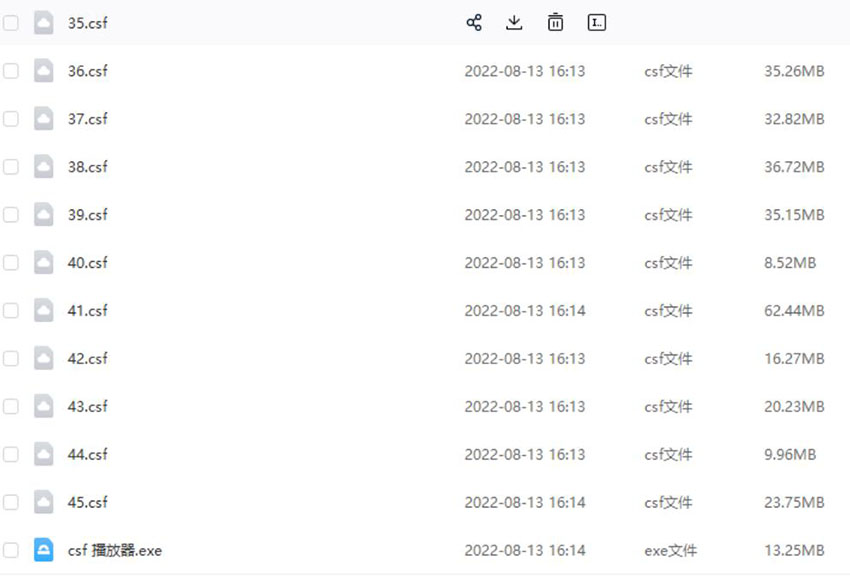Screen dimensions: 850x577
Task: Select 37.csf with its checkbox
Action: [x=11, y=119]
